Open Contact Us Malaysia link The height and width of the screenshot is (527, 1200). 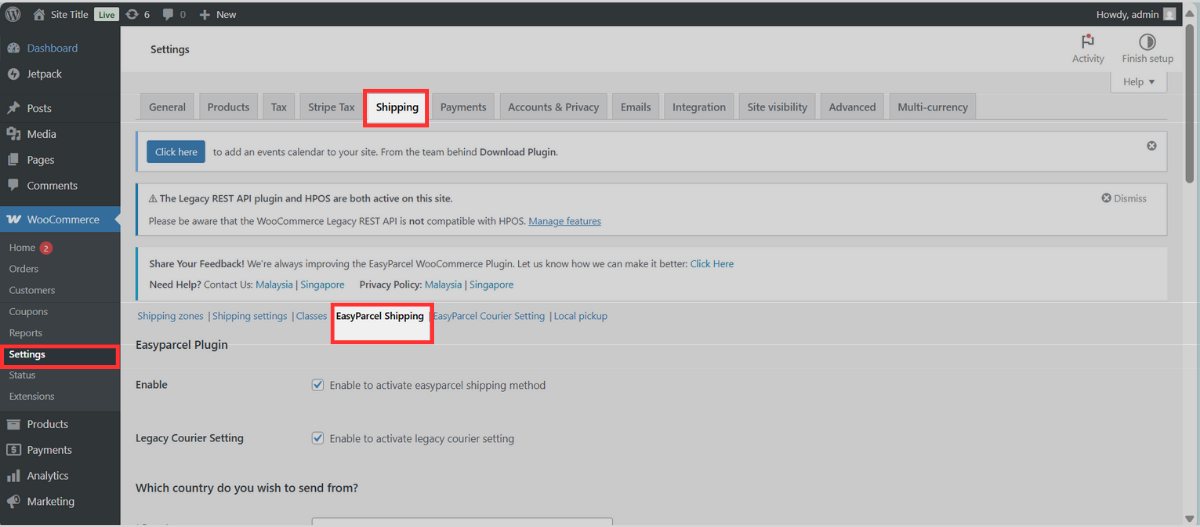coord(274,285)
